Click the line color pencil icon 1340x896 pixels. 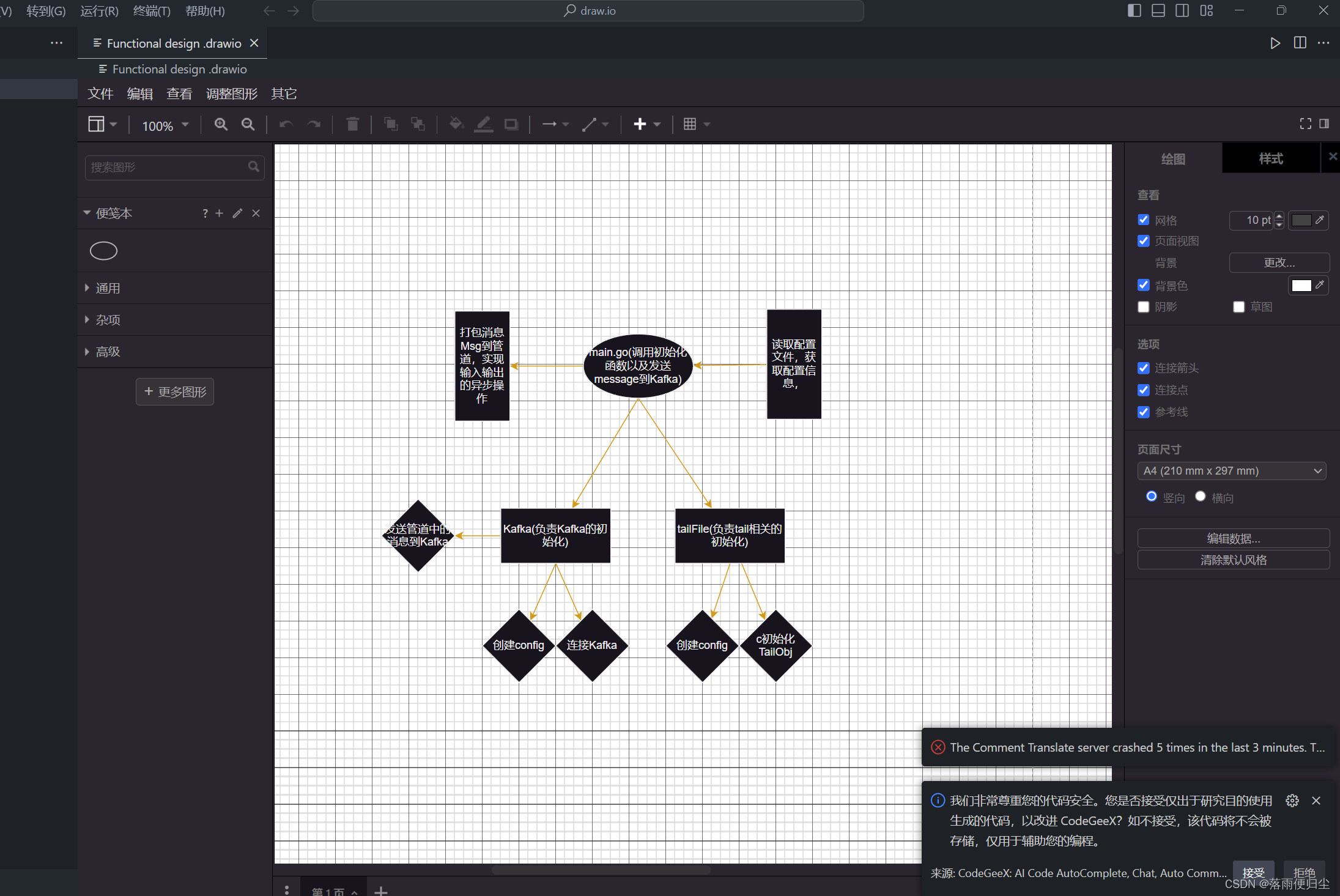pyautogui.click(x=484, y=125)
